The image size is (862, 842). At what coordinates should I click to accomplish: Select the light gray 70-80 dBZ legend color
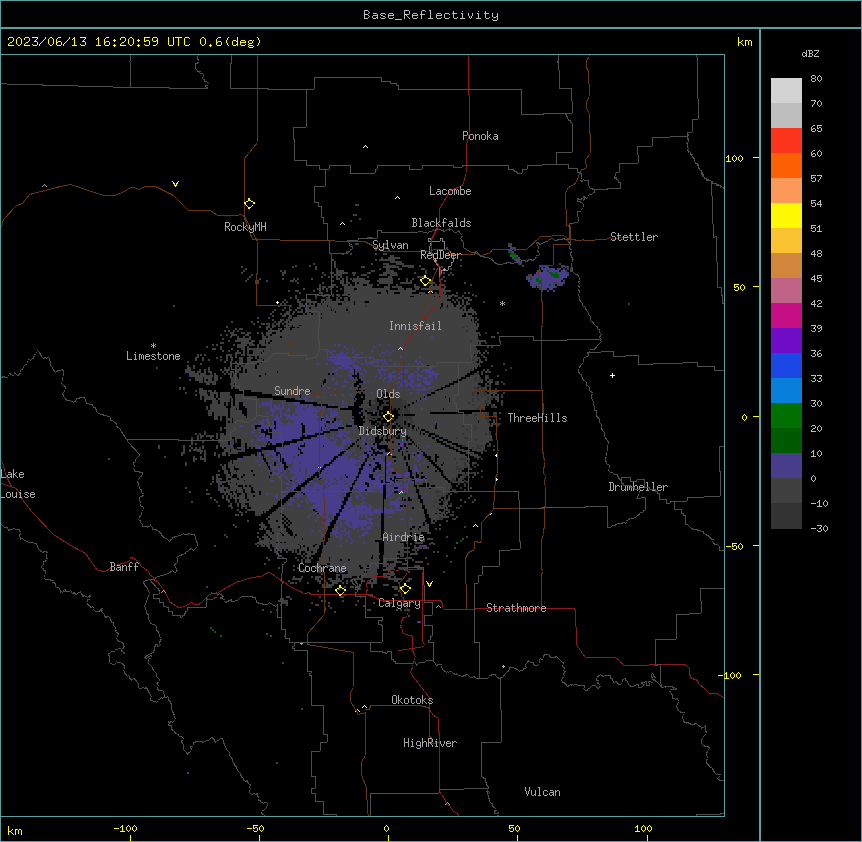(x=786, y=90)
